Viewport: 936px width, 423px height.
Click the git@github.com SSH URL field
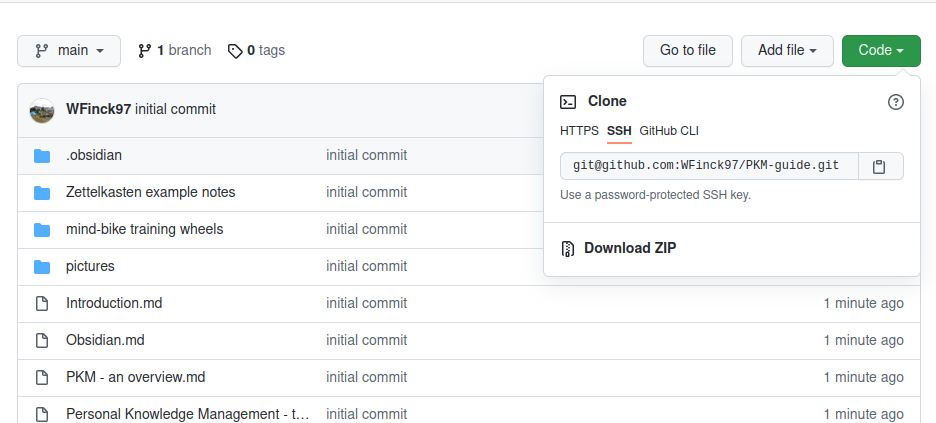point(709,166)
